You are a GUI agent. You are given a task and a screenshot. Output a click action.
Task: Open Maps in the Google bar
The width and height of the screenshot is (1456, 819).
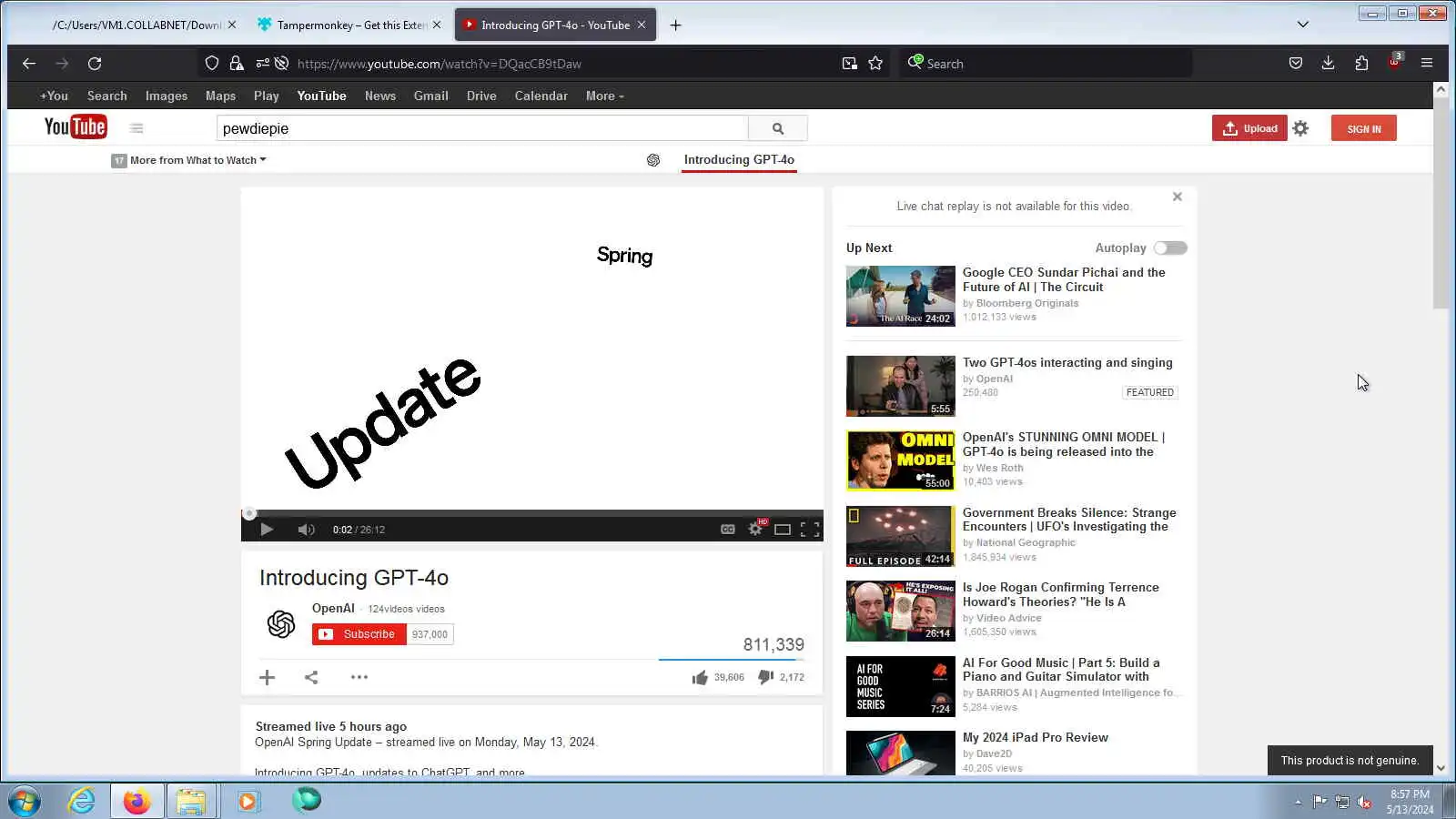click(x=220, y=96)
